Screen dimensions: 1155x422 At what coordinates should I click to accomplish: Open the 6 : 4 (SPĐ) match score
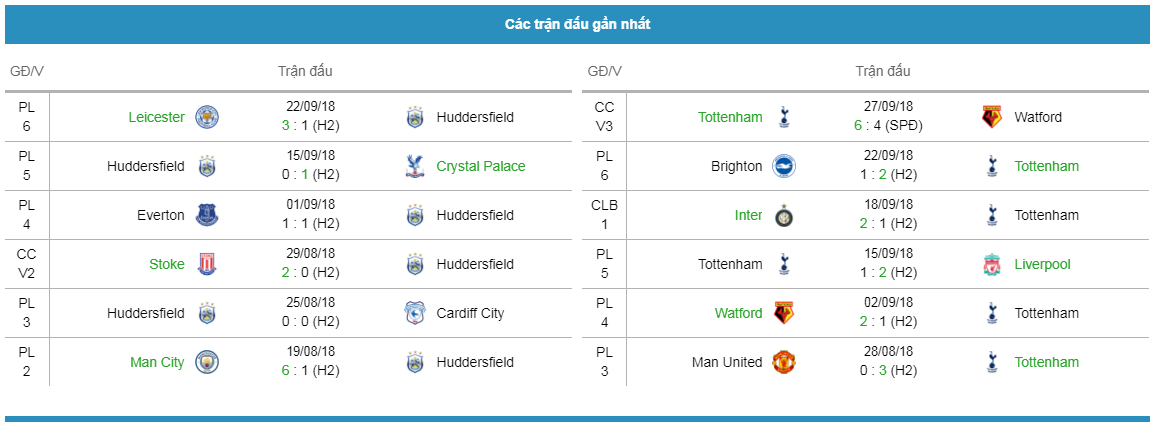coord(888,126)
